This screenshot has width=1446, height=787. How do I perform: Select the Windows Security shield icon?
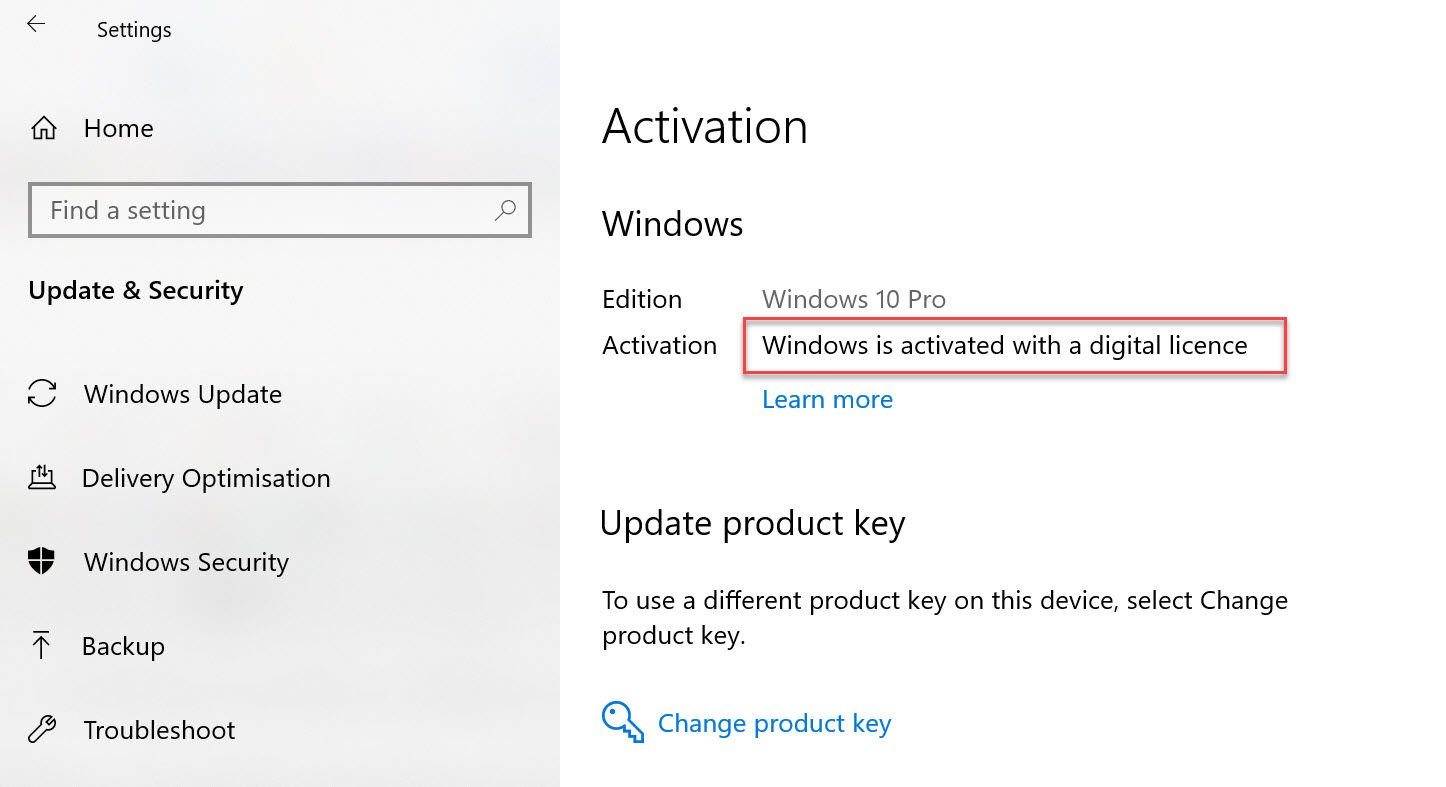click(41, 561)
